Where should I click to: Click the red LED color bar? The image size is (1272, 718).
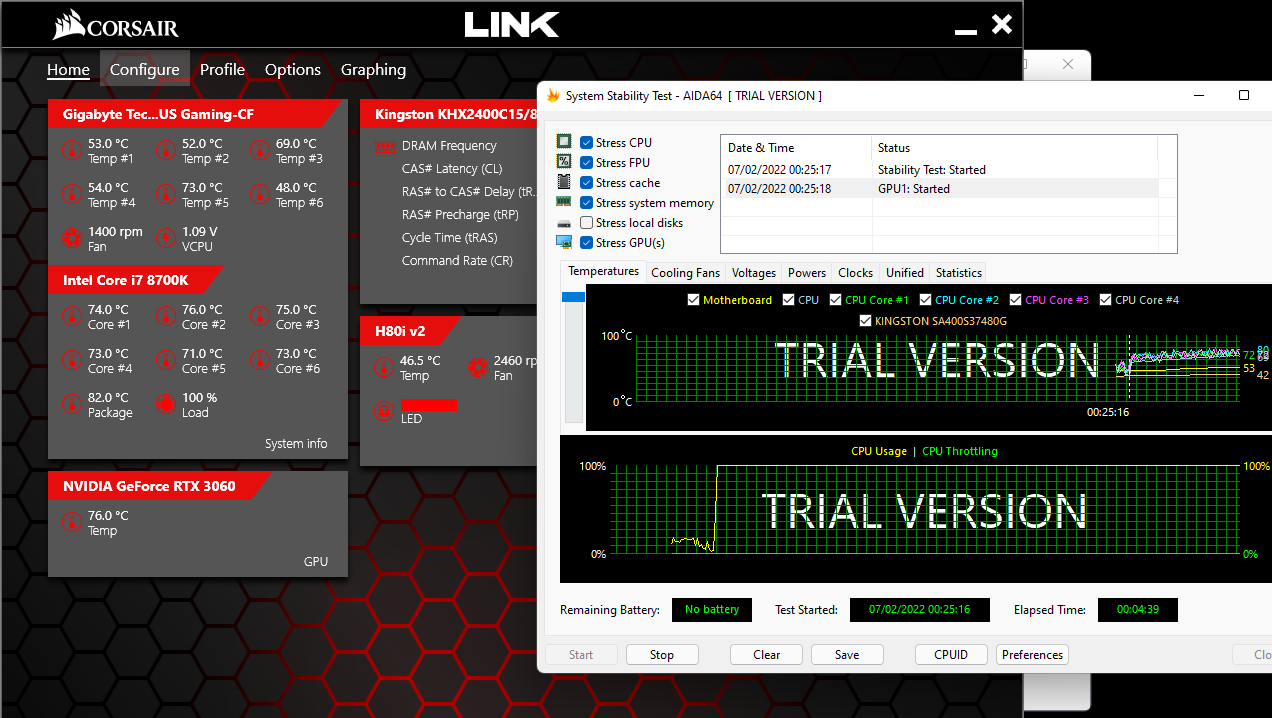[x=429, y=405]
